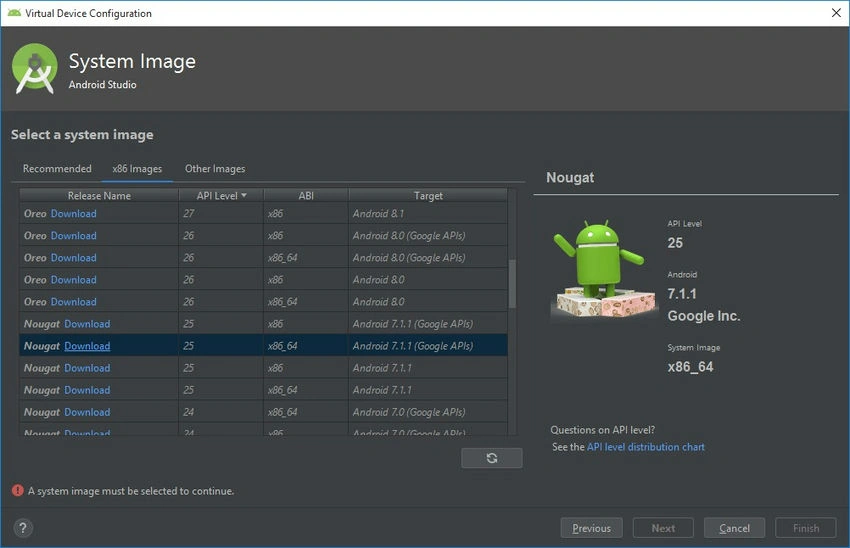Click the Release Name column header
The width and height of the screenshot is (850, 548).
tap(99, 196)
